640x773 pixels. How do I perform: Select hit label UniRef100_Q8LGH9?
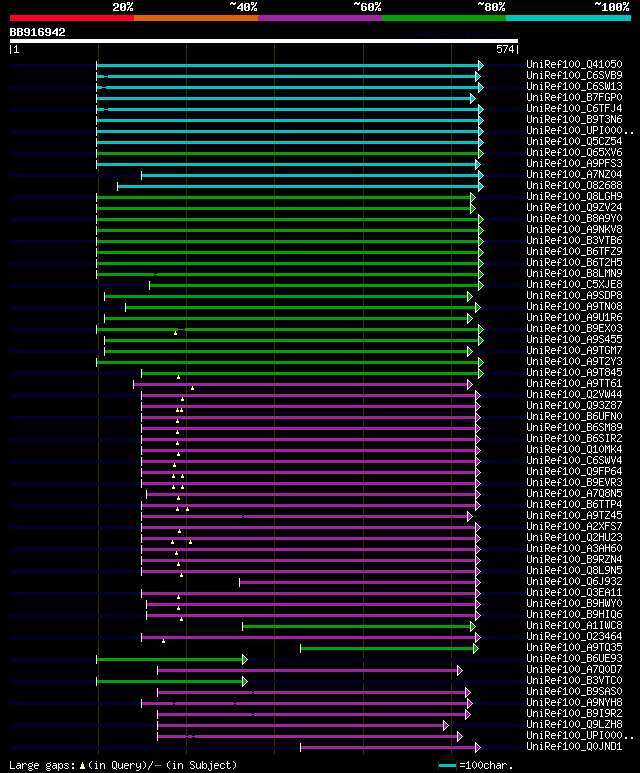point(574,196)
